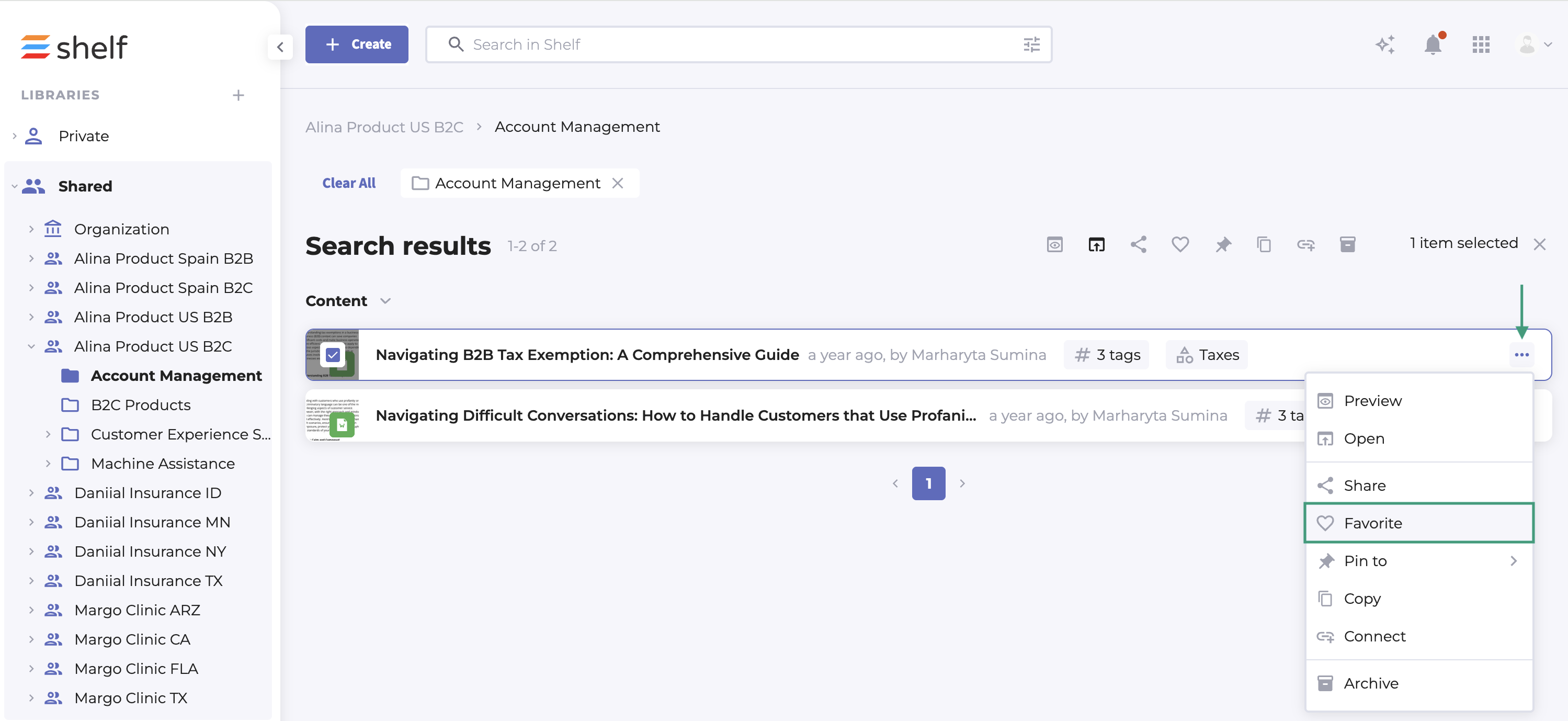
Task: Click the heart favorite icon in the toolbar
Action: point(1179,245)
